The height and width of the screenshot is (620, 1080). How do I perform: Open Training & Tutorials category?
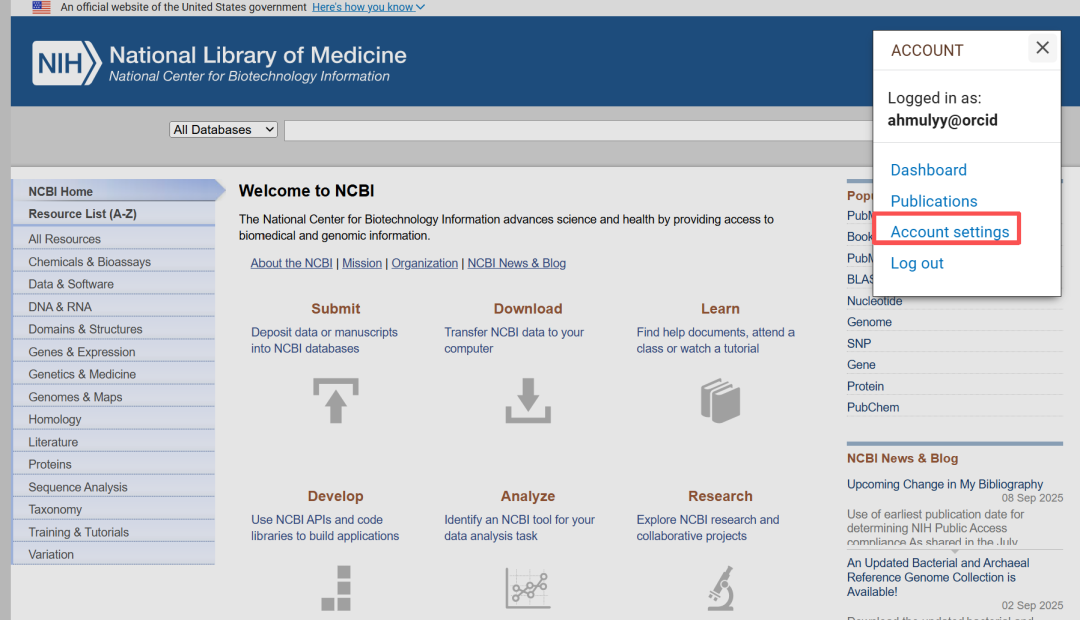(x=114, y=532)
